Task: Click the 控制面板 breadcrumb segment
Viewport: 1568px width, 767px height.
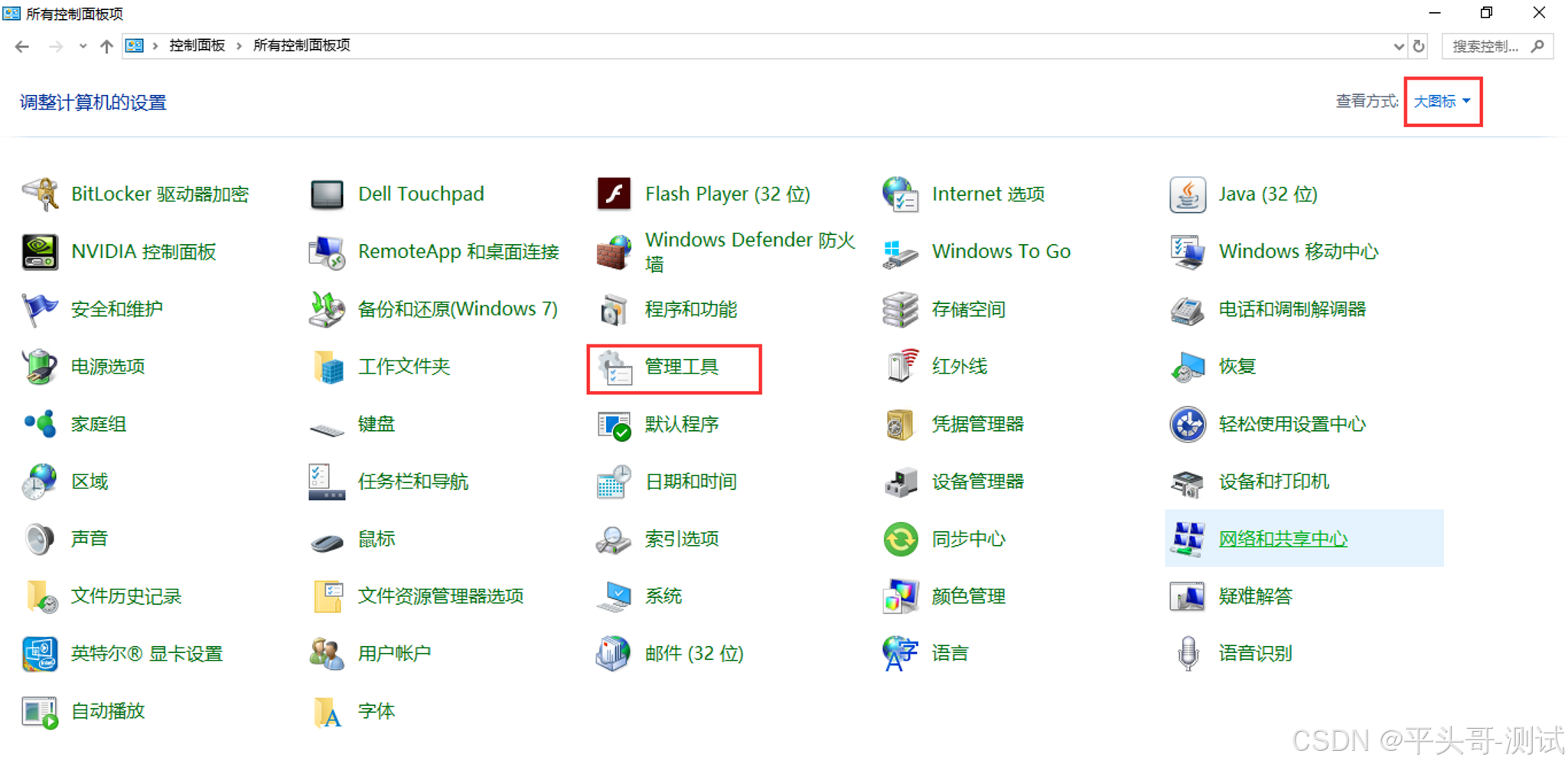Action: (197, 46)
